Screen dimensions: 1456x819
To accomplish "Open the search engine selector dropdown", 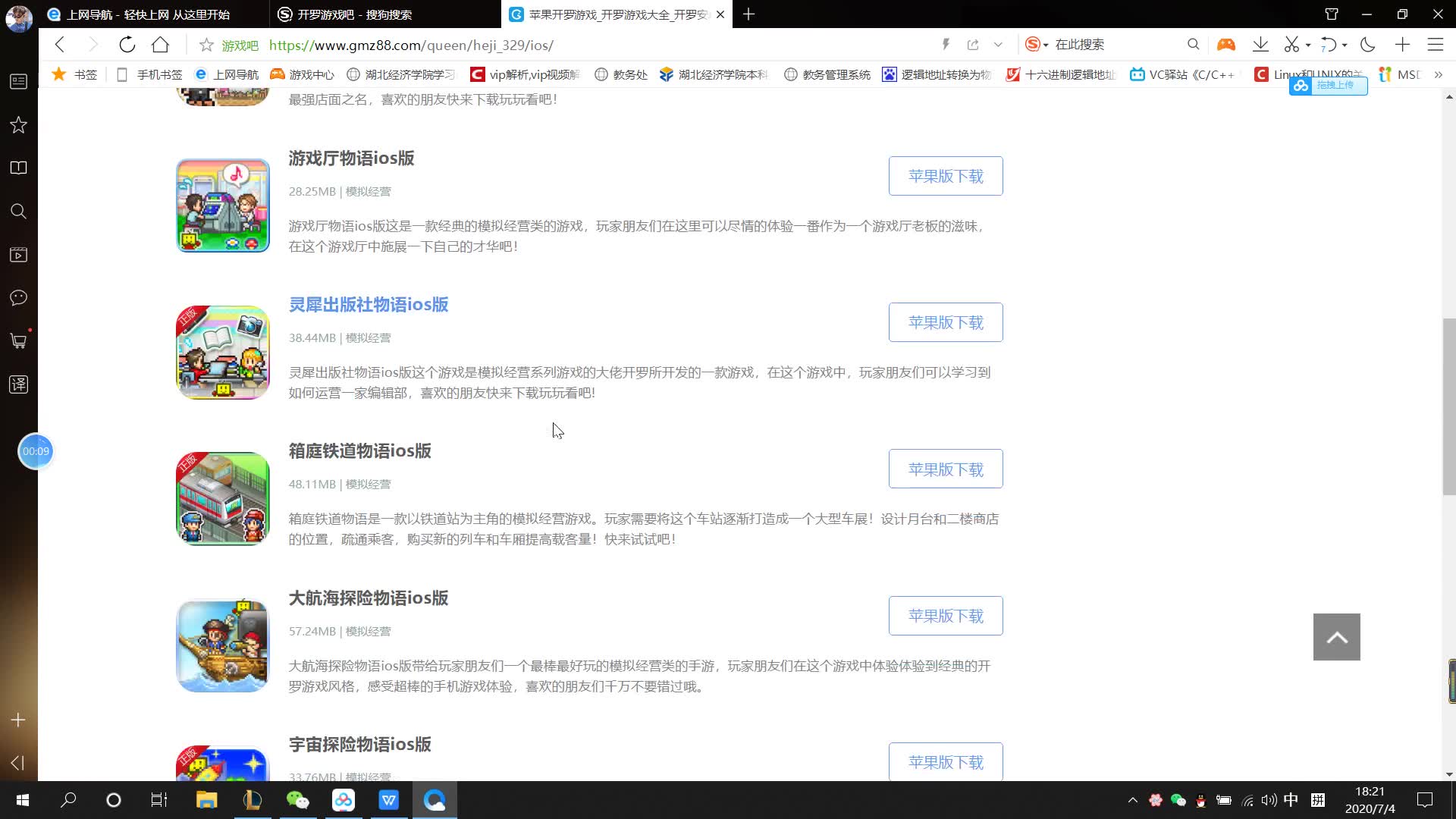I will 1037,45.
